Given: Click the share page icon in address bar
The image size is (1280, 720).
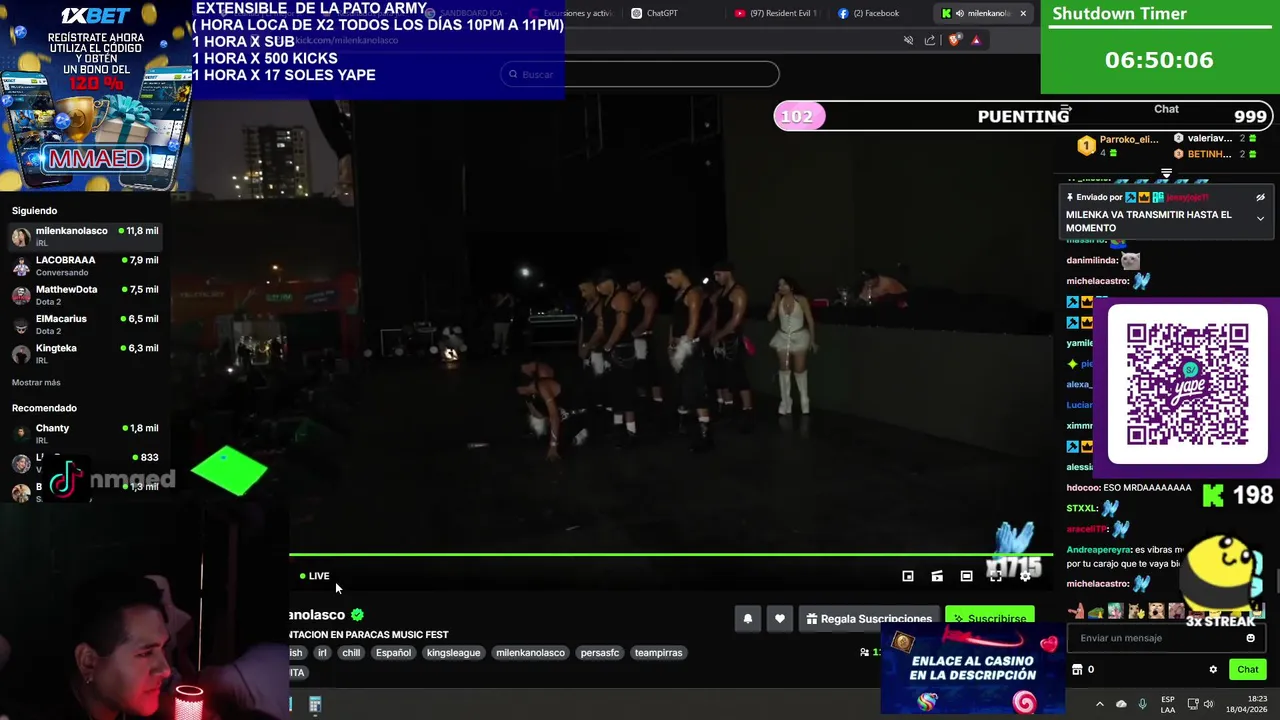Looking at the screenshot, I should 930,40.
